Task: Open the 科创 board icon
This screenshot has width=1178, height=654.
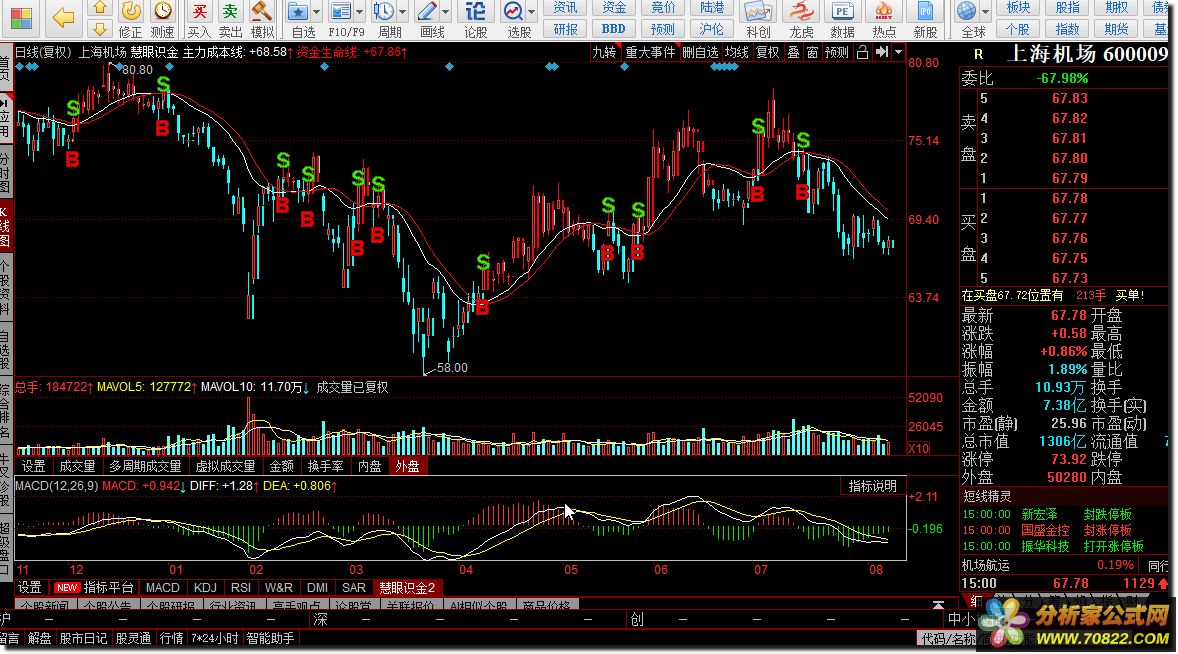Action: click(x=758, y=20)
